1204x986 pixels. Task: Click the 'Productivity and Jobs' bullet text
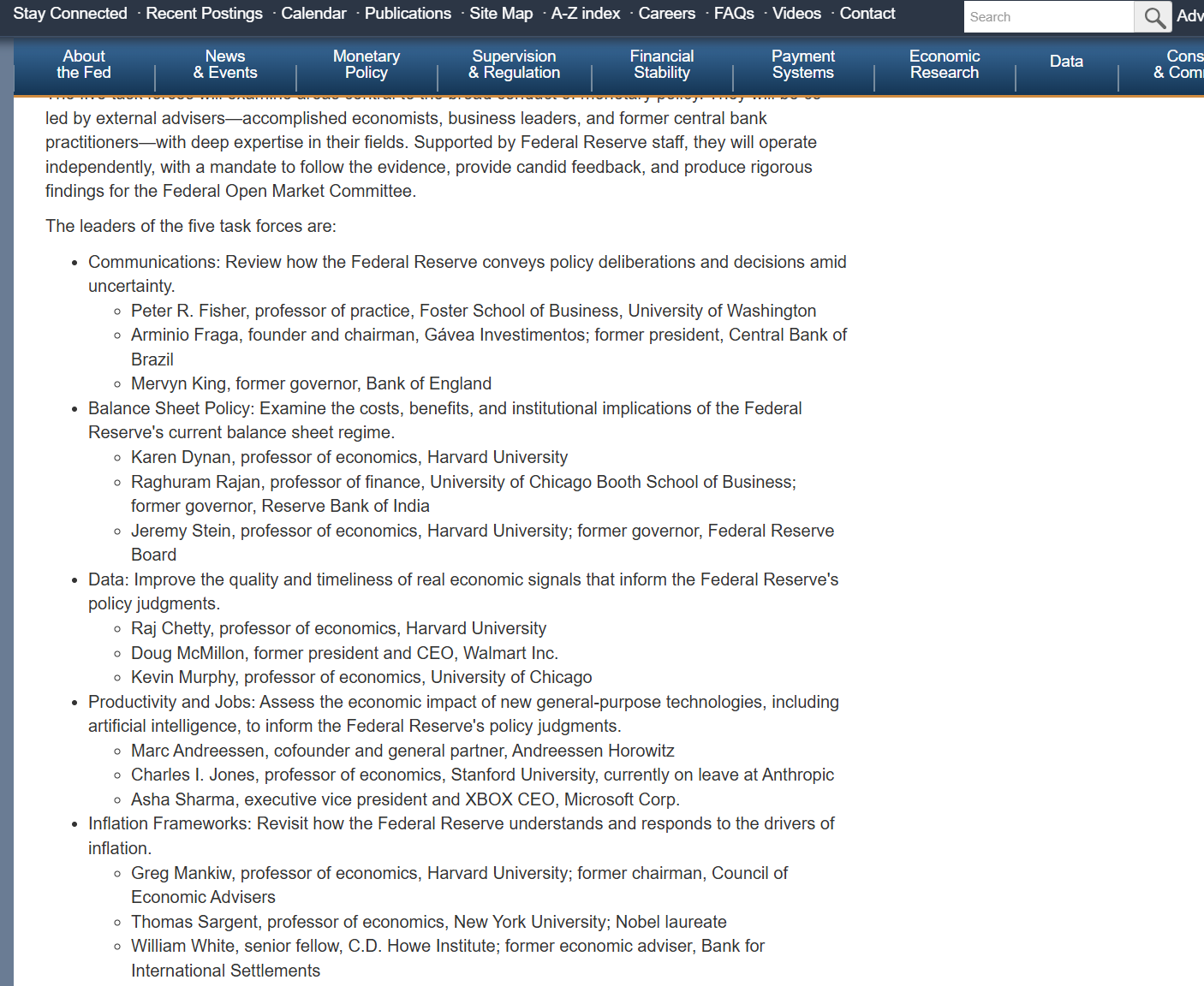463,714
